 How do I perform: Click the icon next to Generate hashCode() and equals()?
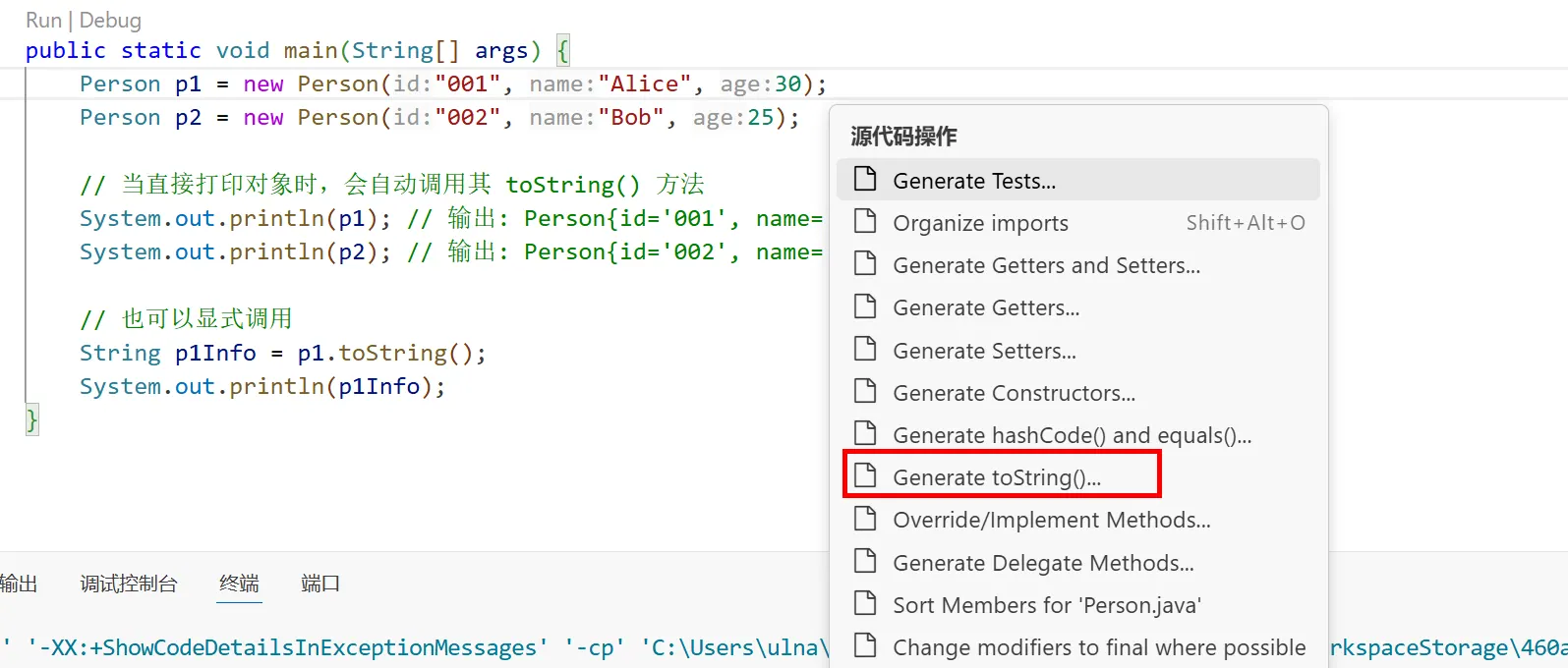(865, 434)
